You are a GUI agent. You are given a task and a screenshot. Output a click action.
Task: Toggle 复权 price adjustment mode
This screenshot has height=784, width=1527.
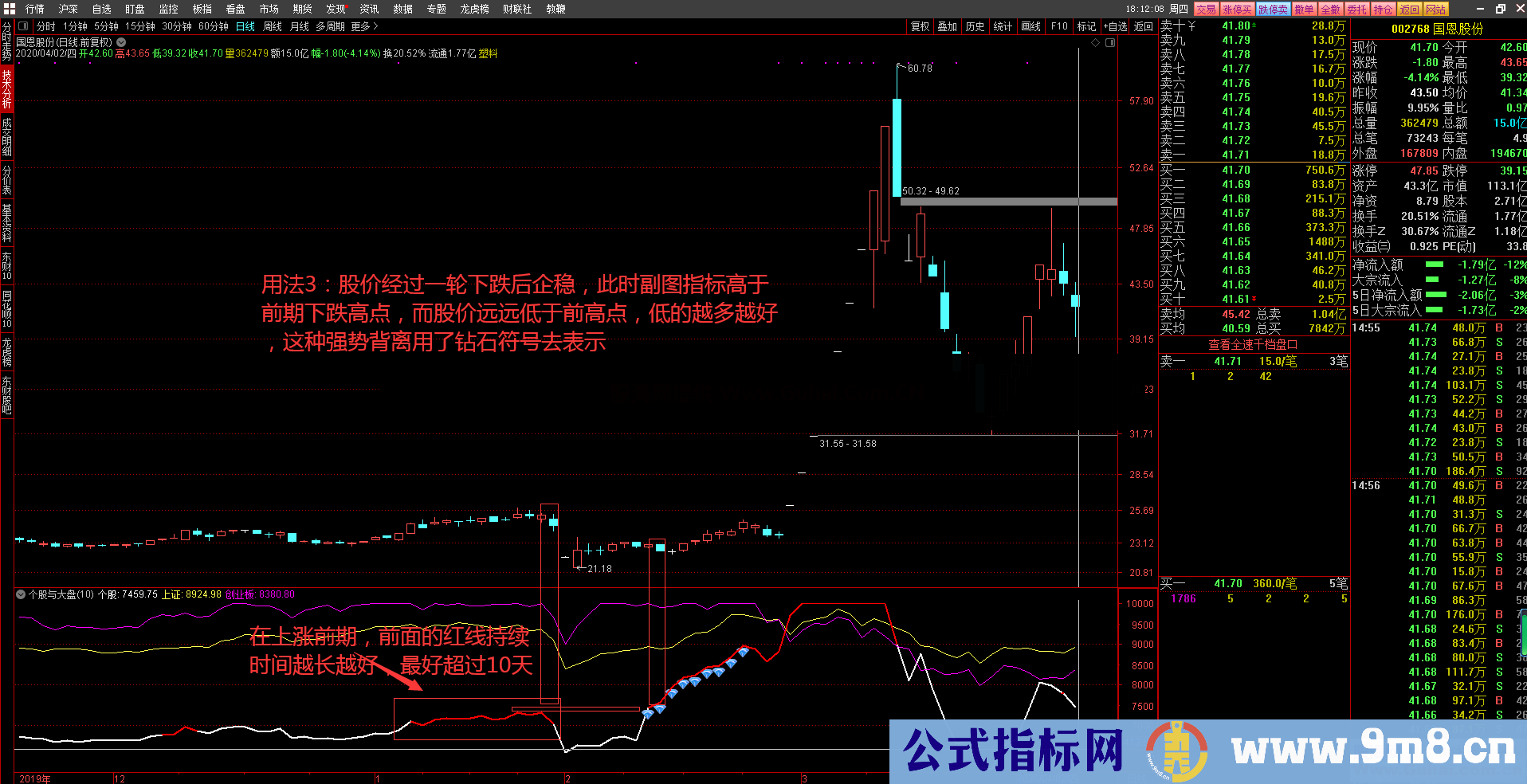click(x=921, y=26)
